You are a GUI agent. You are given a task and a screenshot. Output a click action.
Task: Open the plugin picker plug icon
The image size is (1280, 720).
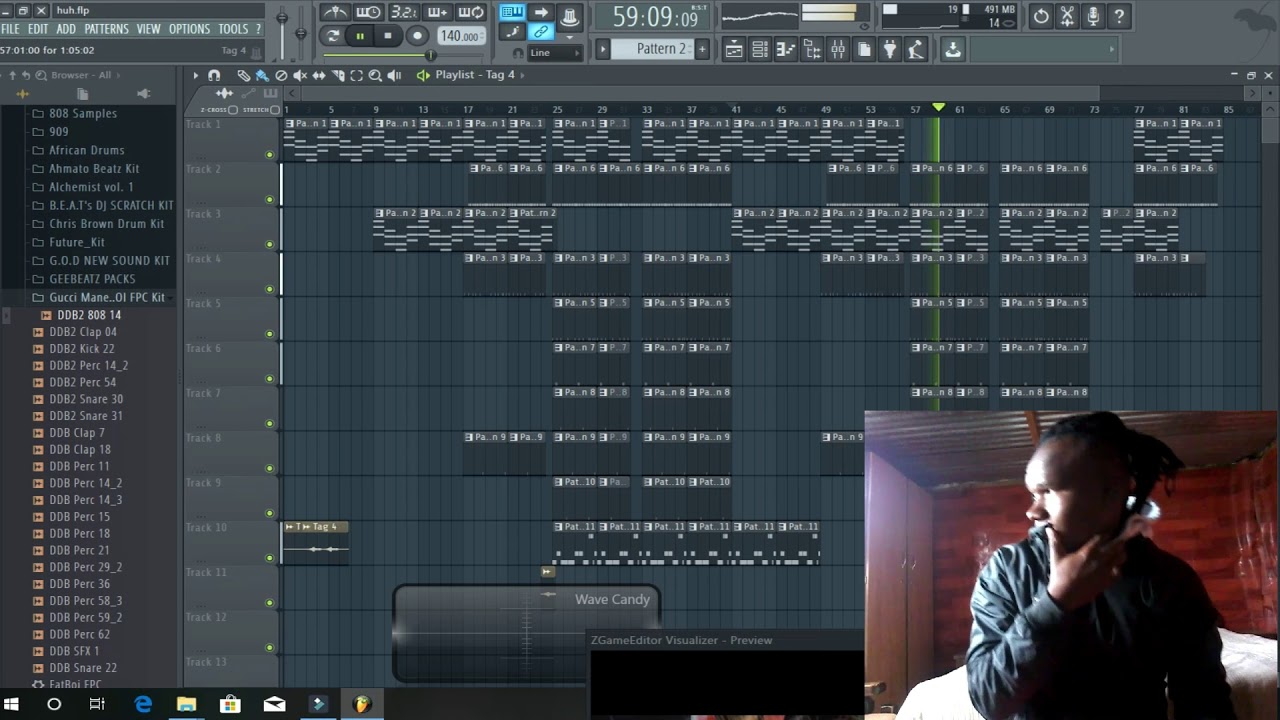(x=890, y=50)
